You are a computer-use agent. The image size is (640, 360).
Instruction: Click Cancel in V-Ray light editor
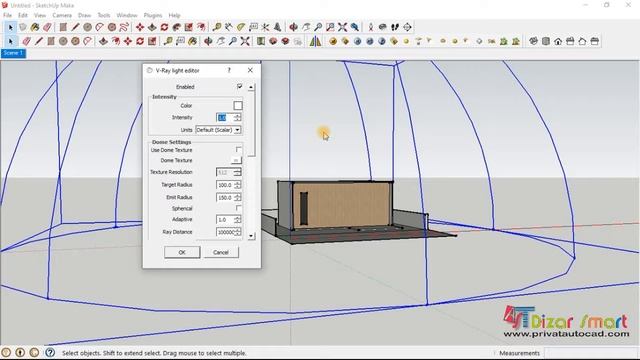pos(221,252)
